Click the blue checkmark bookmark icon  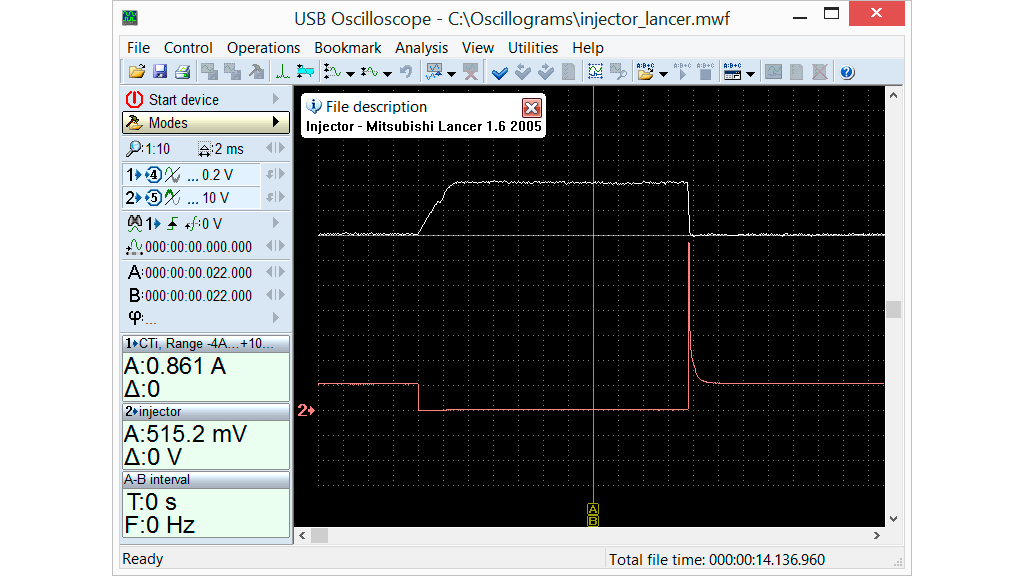click(x=500, y=72)
